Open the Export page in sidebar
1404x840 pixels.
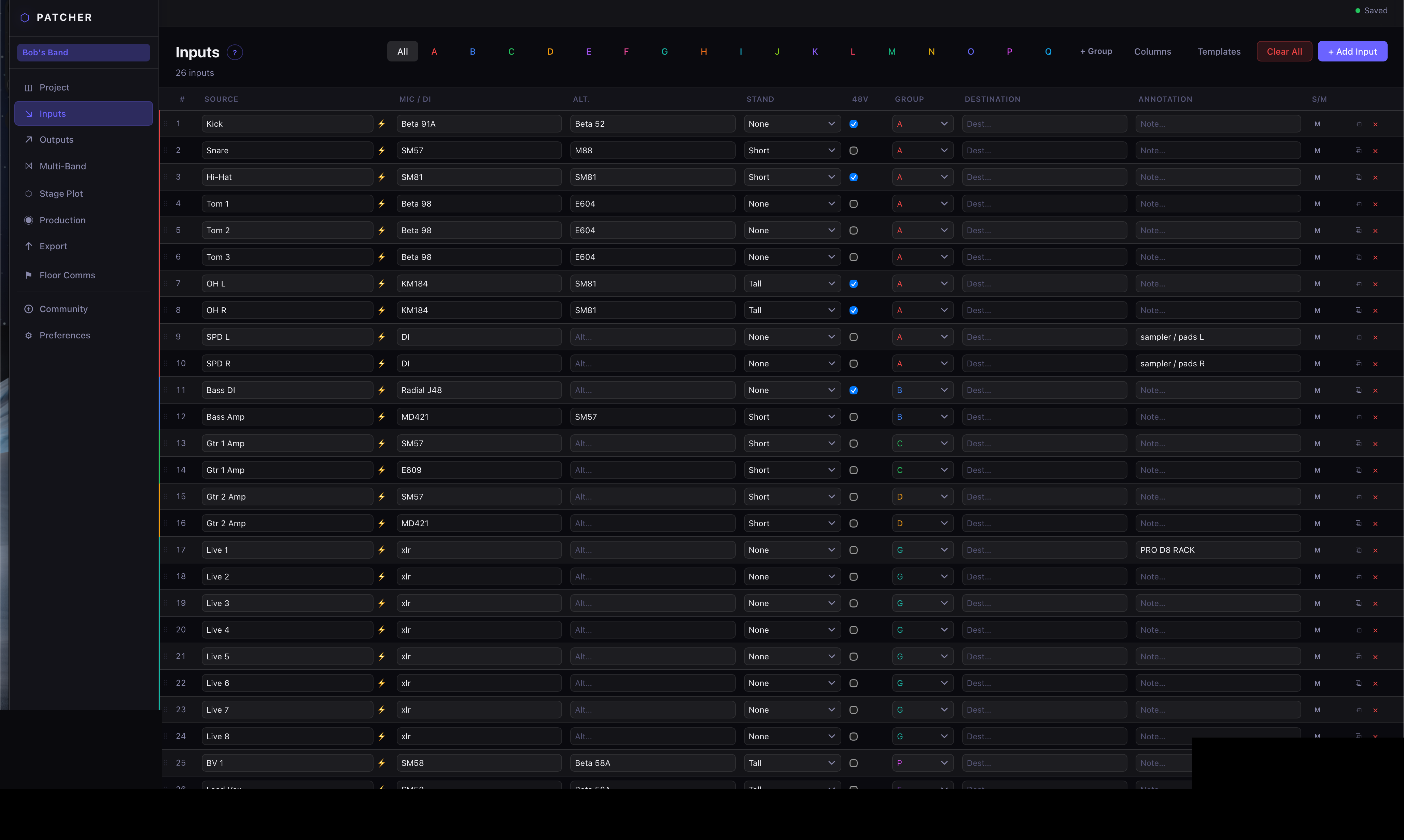point(84,246)
